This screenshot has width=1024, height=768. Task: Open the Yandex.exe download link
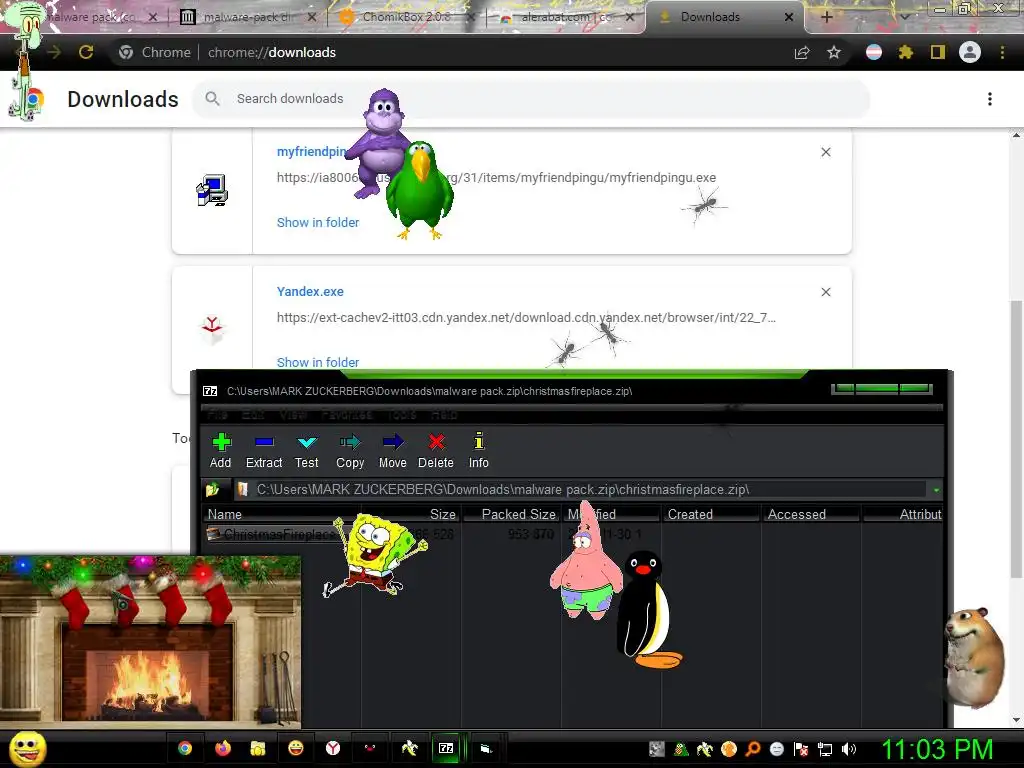coord(310,292)
